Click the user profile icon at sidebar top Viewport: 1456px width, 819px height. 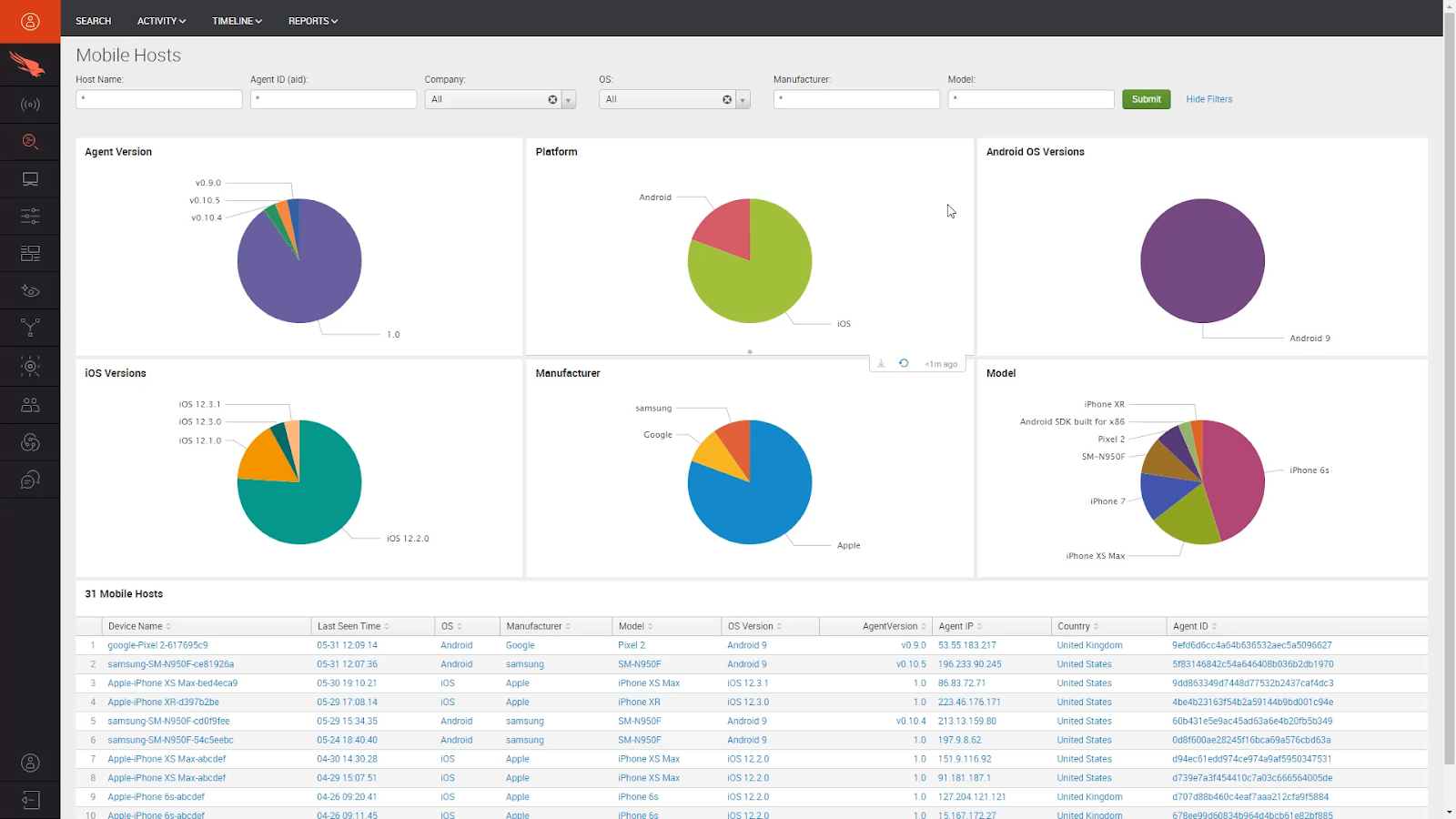coord(30,21)
